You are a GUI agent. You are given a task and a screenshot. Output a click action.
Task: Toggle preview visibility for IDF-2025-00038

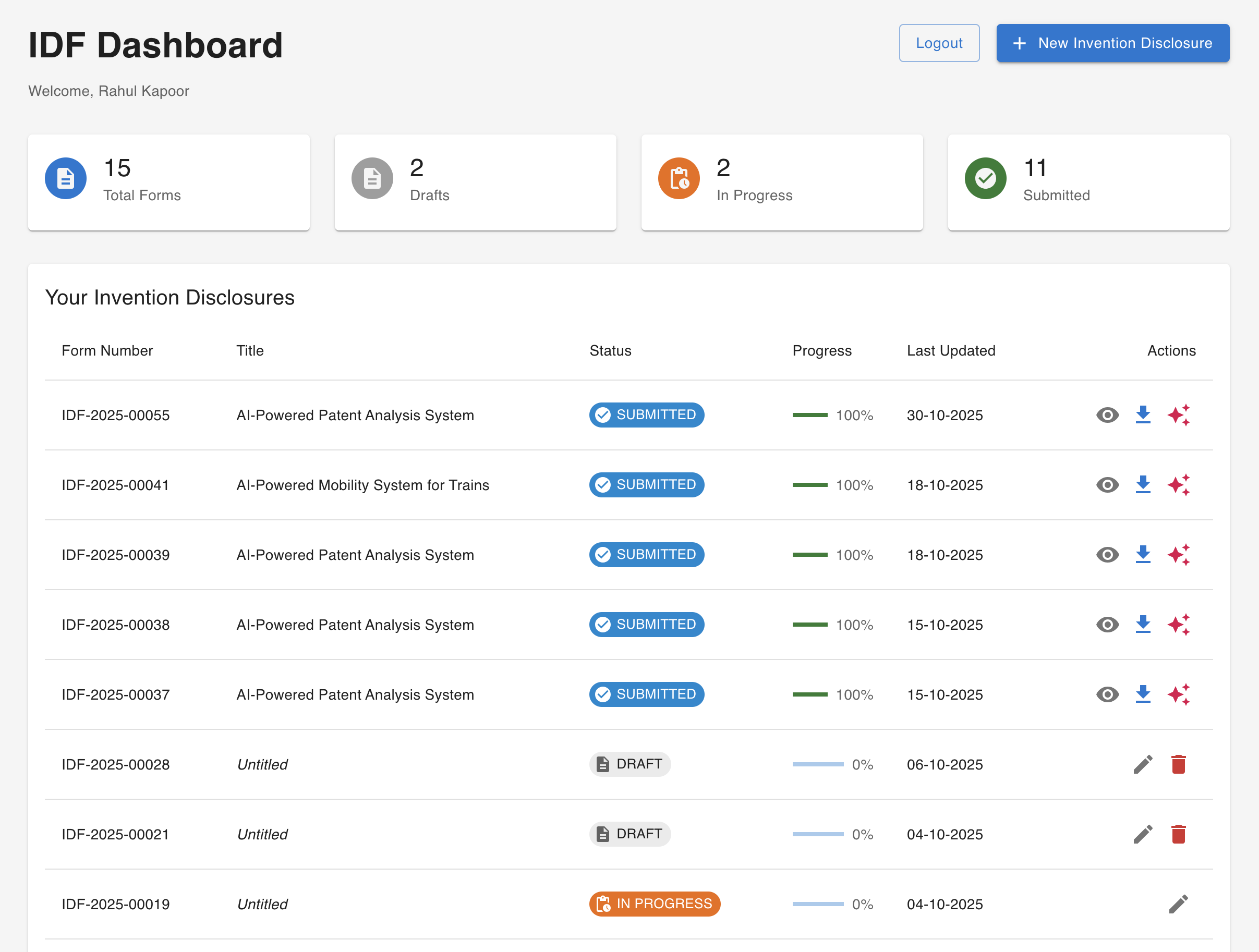[1107, 624]
